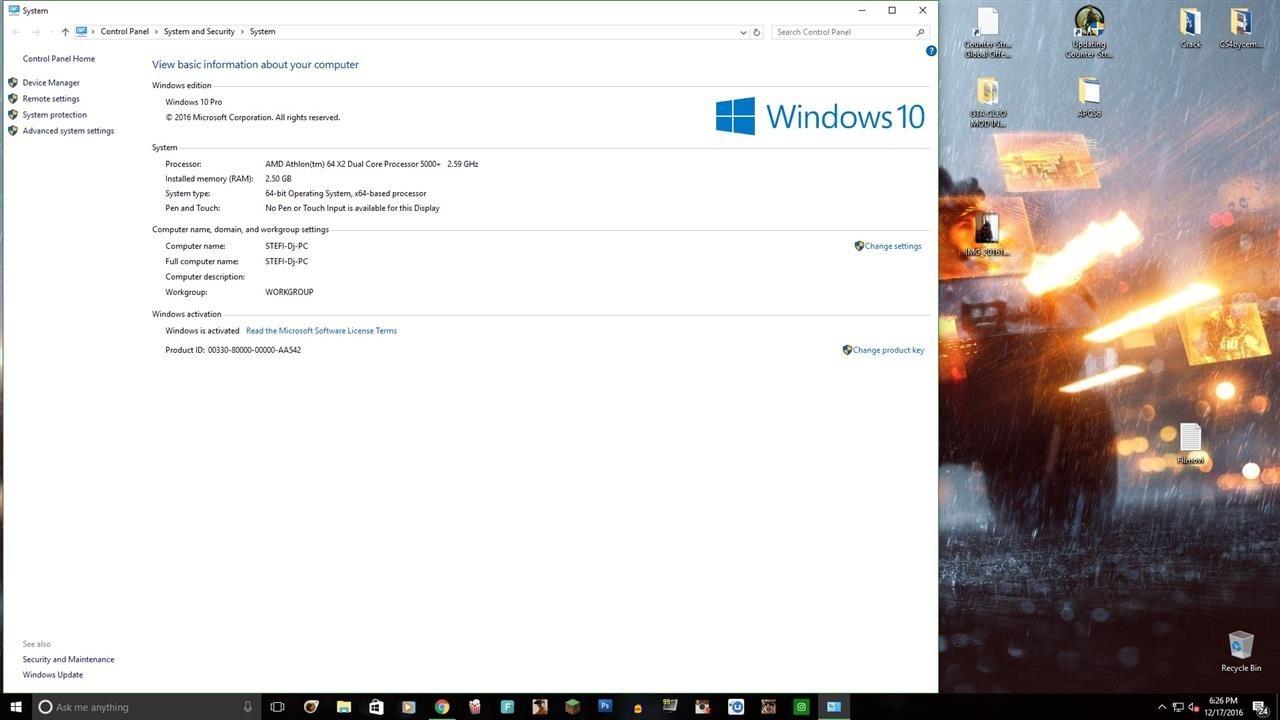The height and width of the screenshot is (720, 1280).
Task: Refresh the Control Panel page
Action: 757,32
